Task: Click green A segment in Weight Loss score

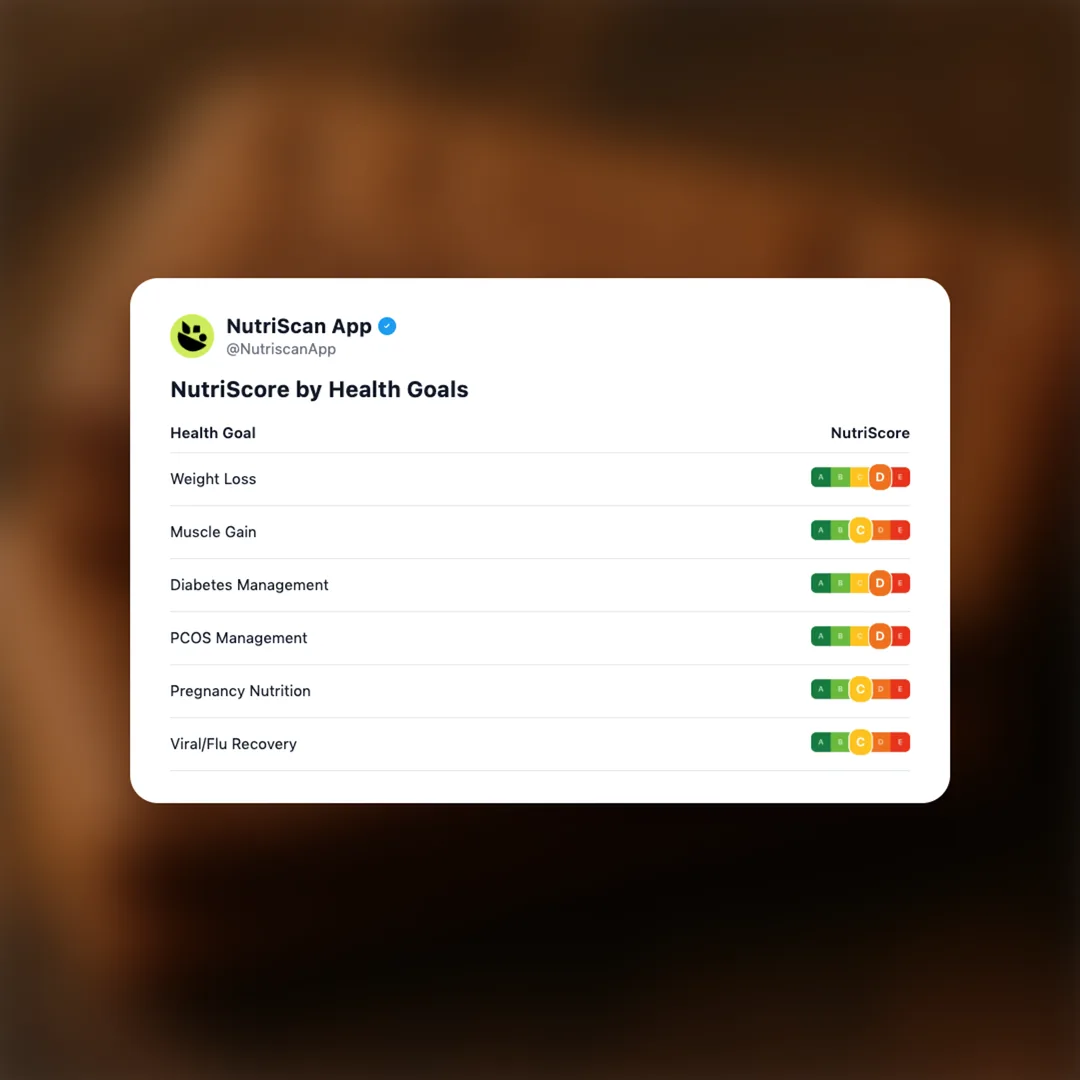Action: click(x=821, y=478)
